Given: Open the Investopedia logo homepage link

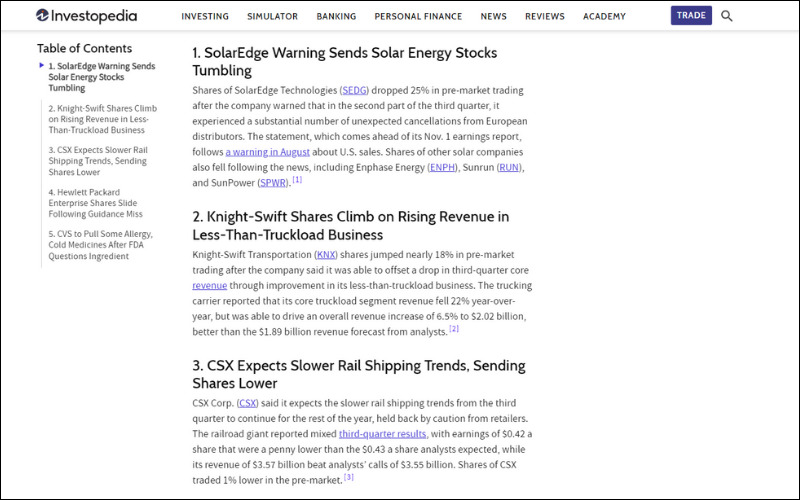Looking at the screenshot, I should tap(86, 16).
